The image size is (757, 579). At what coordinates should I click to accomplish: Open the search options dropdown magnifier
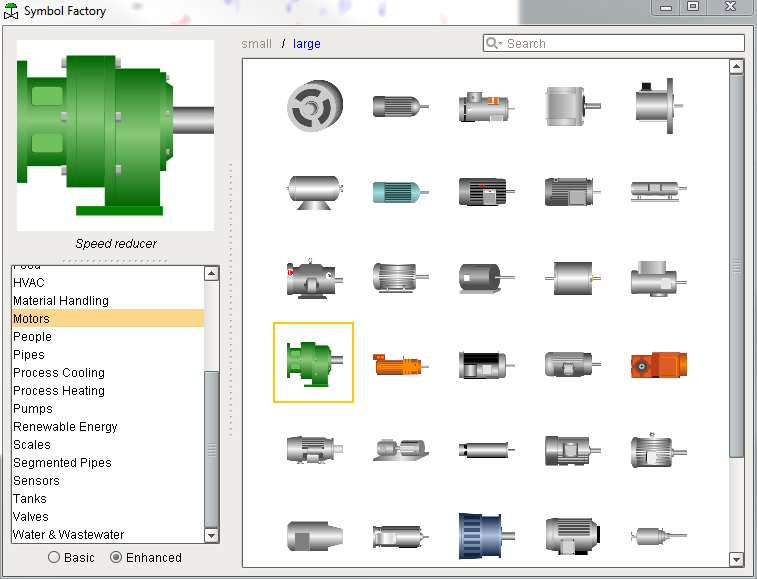[494, 43]
